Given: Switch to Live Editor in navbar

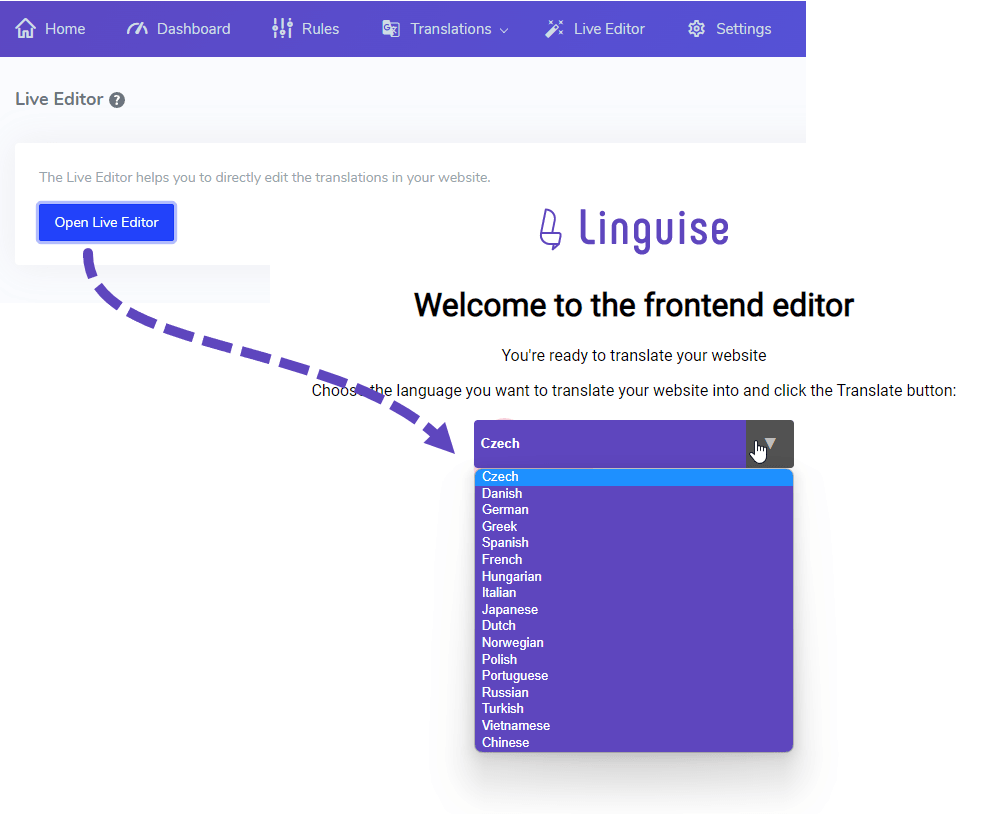Looking at the screenshot, I should click(x=595, y=29).
